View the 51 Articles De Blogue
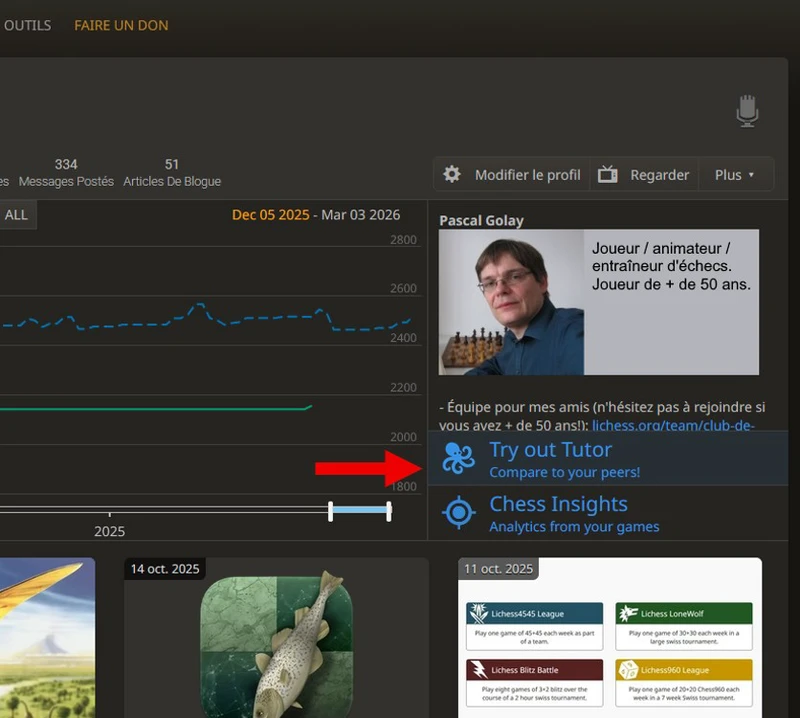Screen dimensions: 800x718 click(172, 172)
